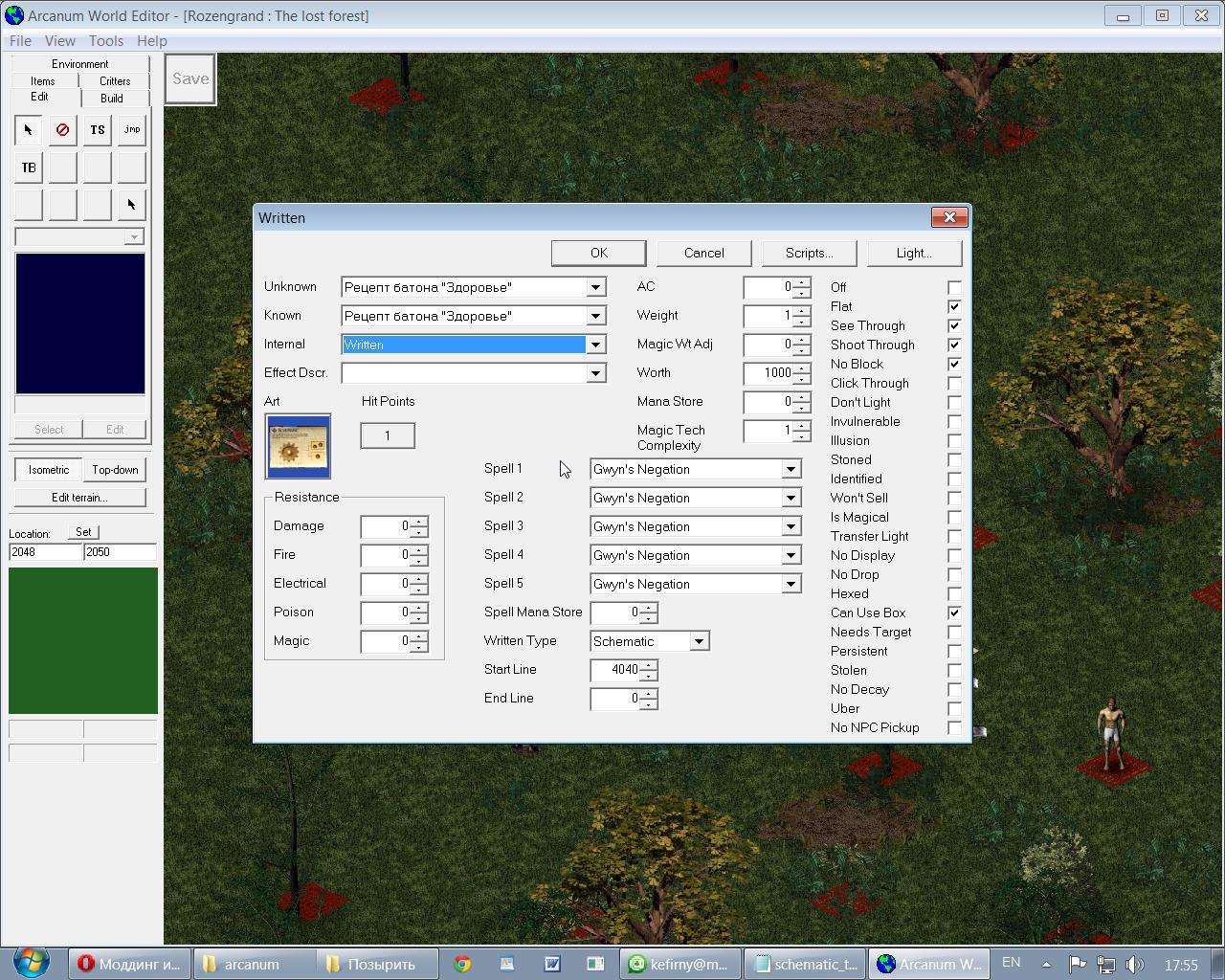Click the schematic art thumbnail icon
This screenshot has height=980, width=1225.
298,446
